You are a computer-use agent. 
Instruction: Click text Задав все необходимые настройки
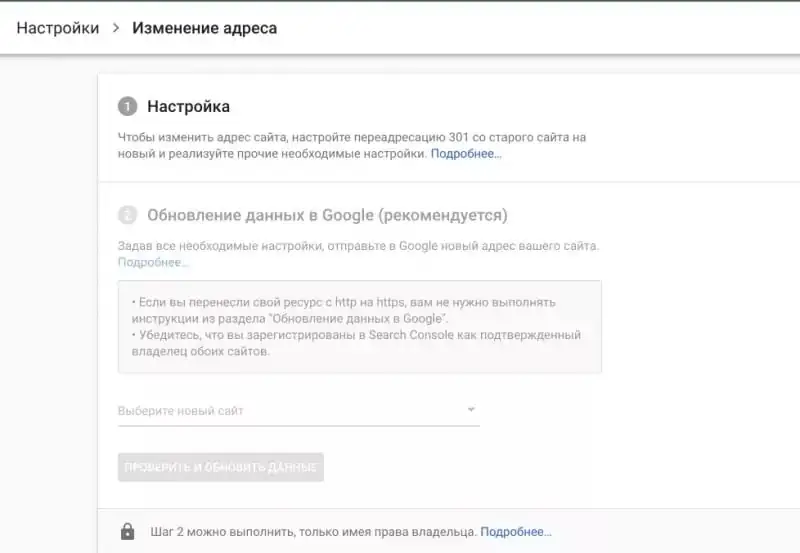[358, 246]
